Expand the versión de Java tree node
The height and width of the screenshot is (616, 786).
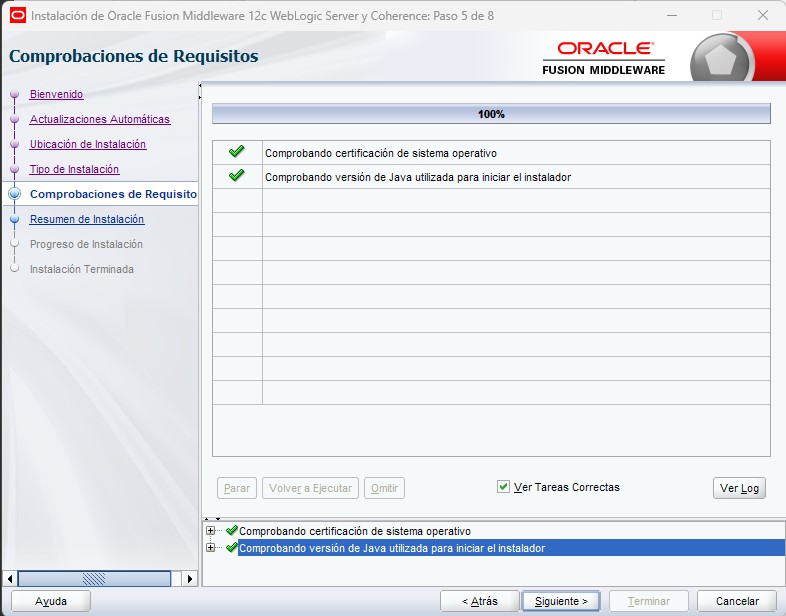pyautogui.click(x=211, y=547)
